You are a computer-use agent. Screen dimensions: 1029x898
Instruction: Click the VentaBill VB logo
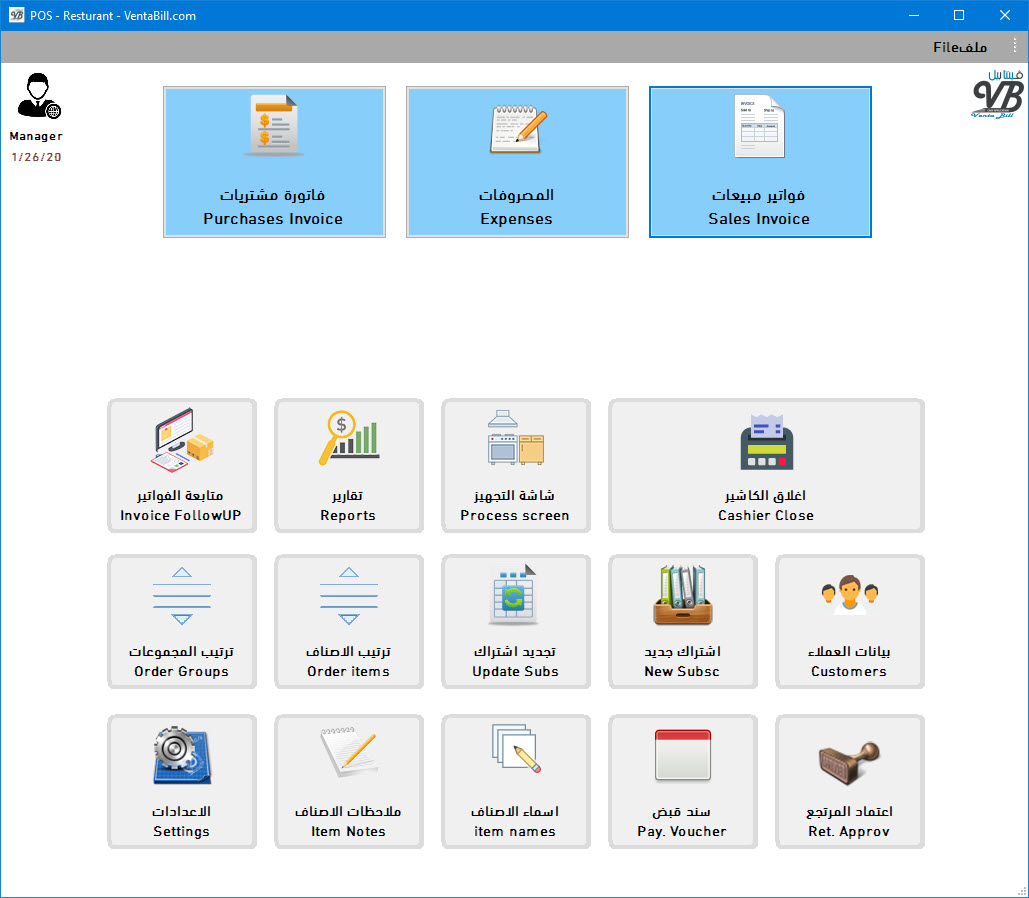coord(997,95)
